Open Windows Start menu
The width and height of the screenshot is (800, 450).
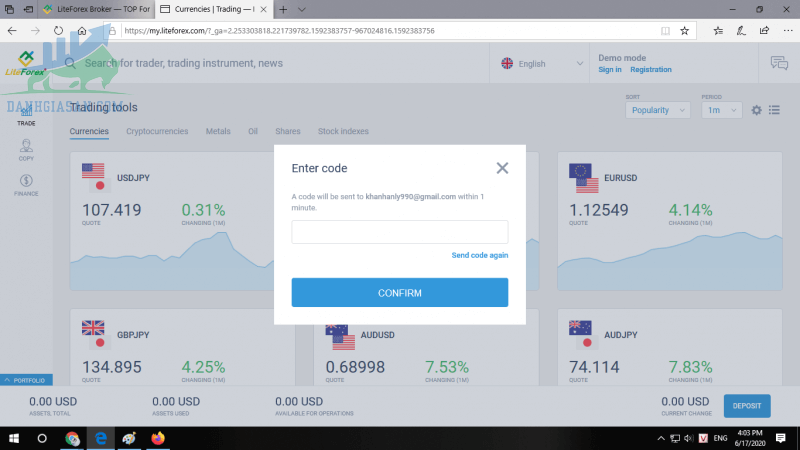(x=14, y=438)
